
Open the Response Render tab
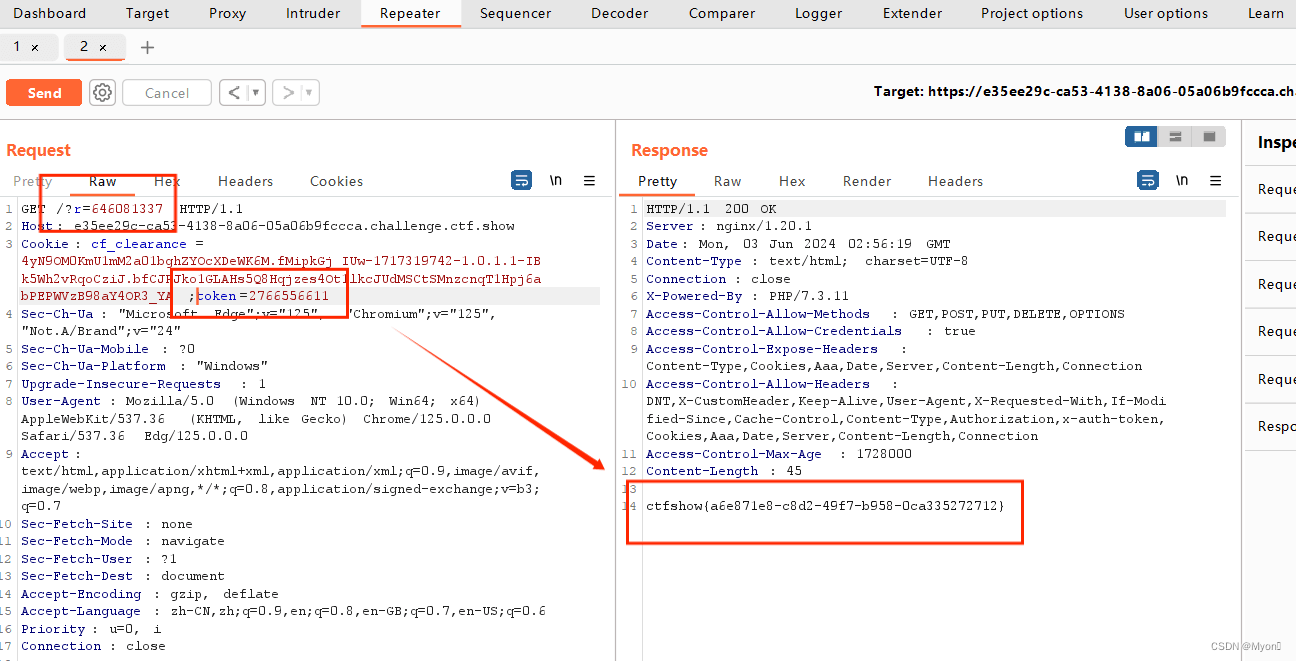click(867, 181)
